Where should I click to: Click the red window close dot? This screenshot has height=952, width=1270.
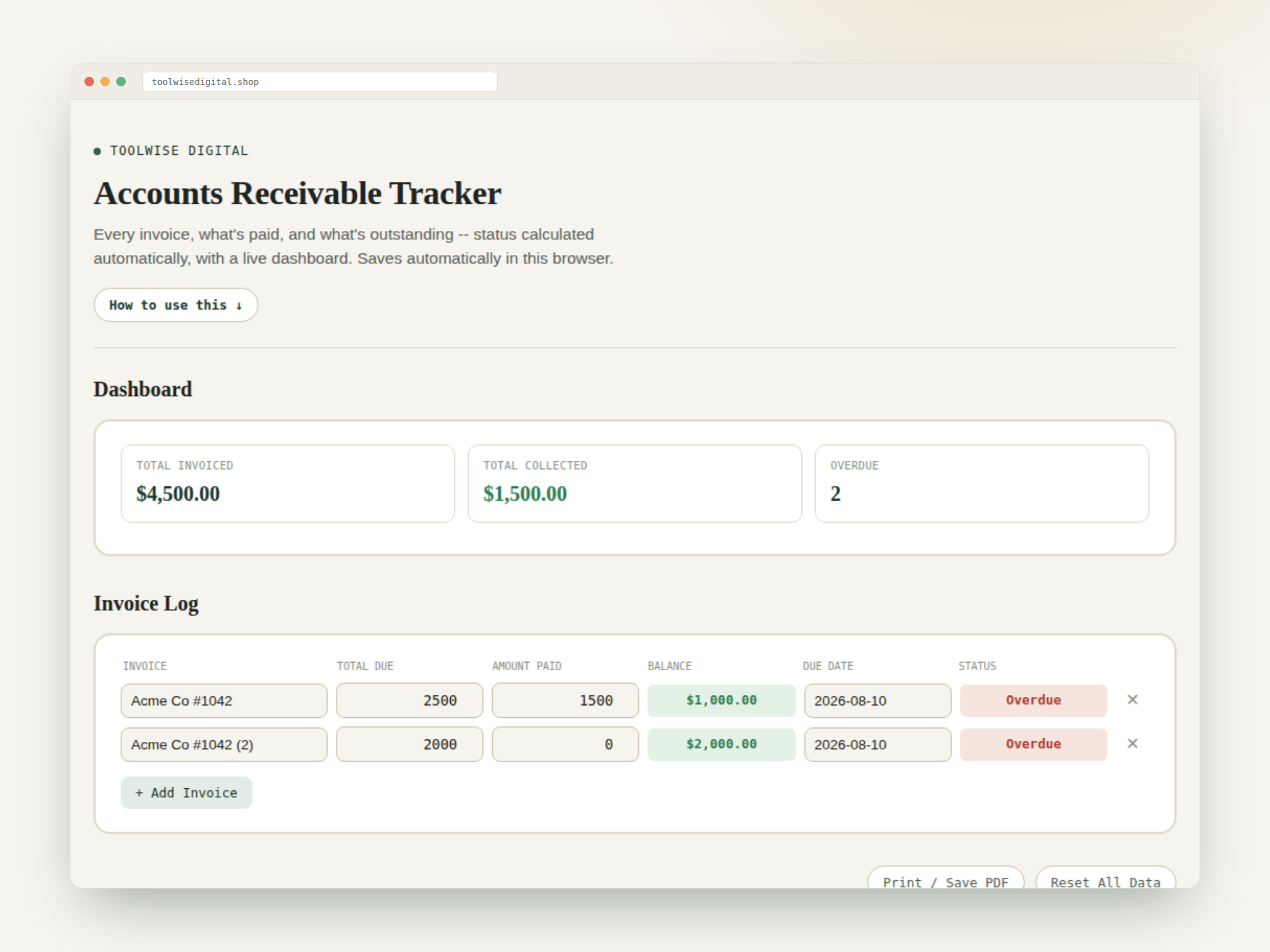(89, 81)
